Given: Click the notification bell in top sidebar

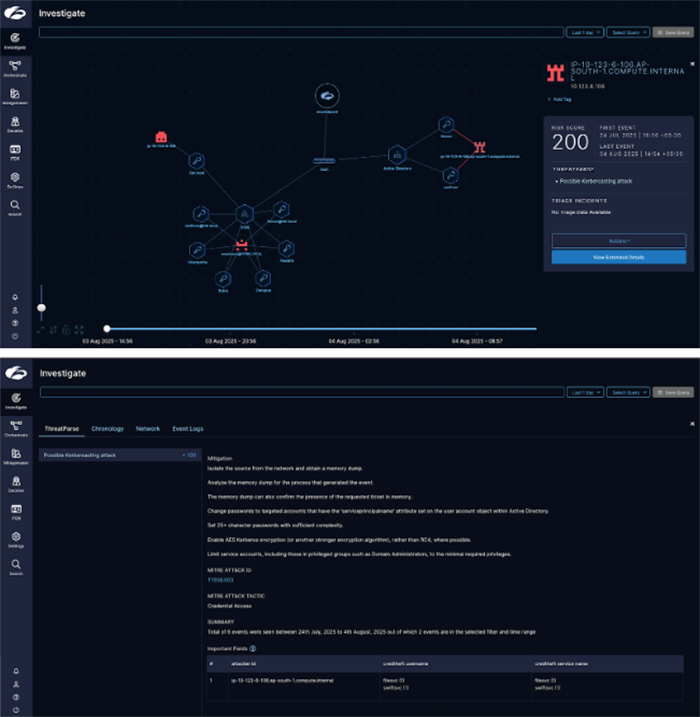Looking at the screenshot, I should 15,297.
